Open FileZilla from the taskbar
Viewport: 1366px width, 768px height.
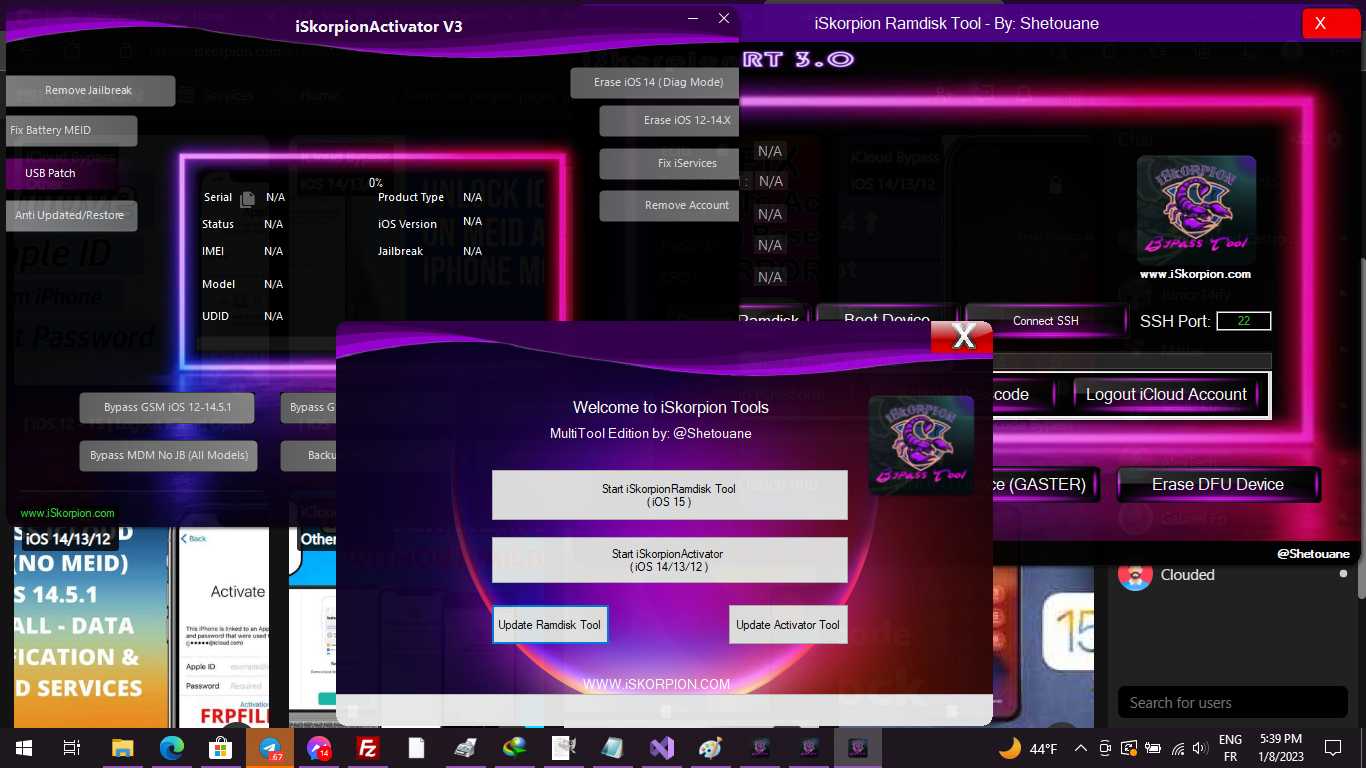pyautogui.click(x=368, y=748)
